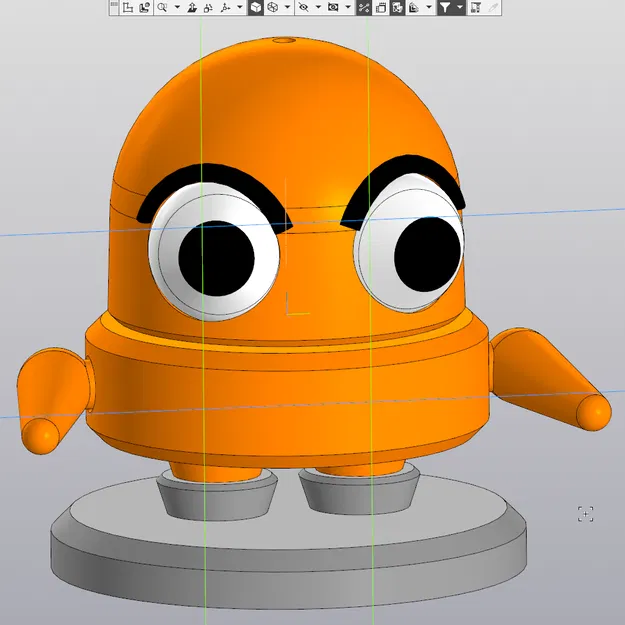Click the normal-to-plane view icon
Screen dimensions: 625x625
[192, 7]
